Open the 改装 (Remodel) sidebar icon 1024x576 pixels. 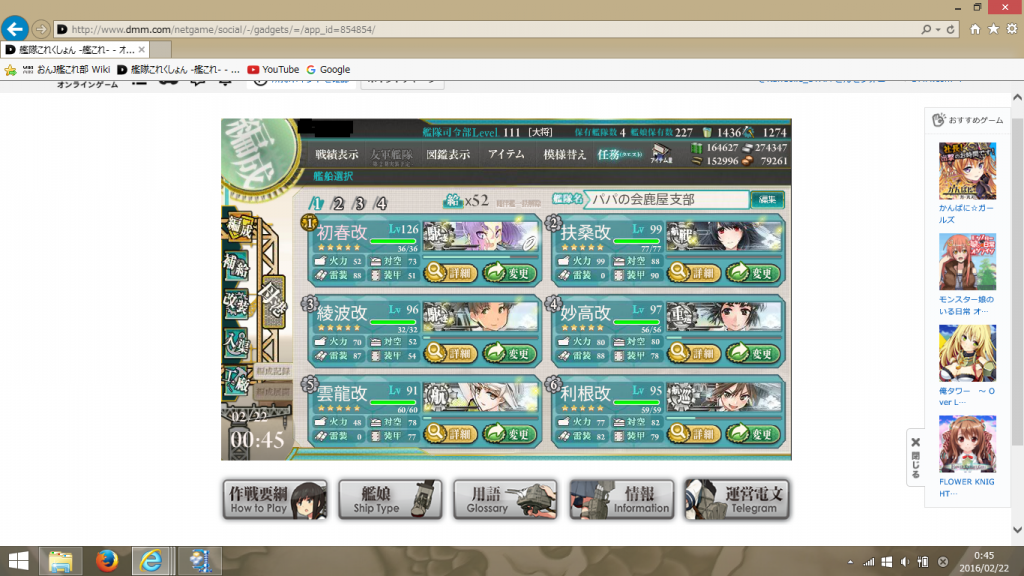coord(236,304)
